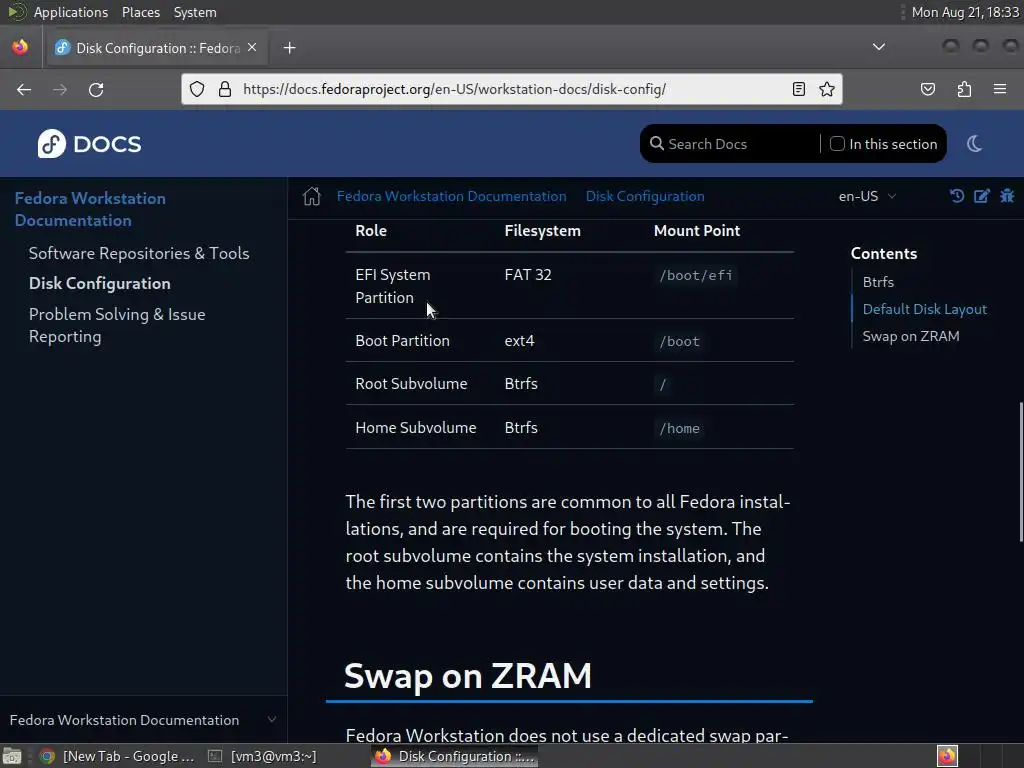The image size is (1024, 768).
Task: Jump to Swap on ZRAM section
Action: click(910, 336)
